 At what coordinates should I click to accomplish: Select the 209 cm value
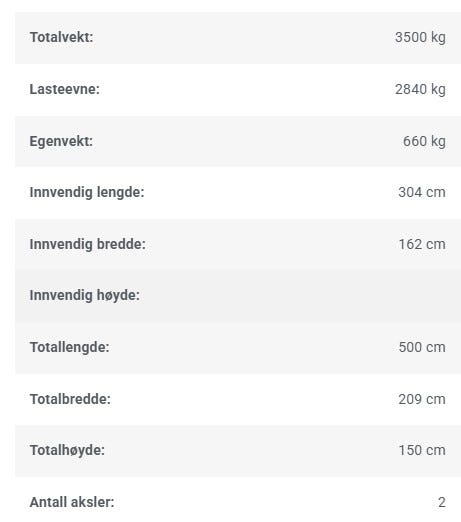tap(422, 399)
